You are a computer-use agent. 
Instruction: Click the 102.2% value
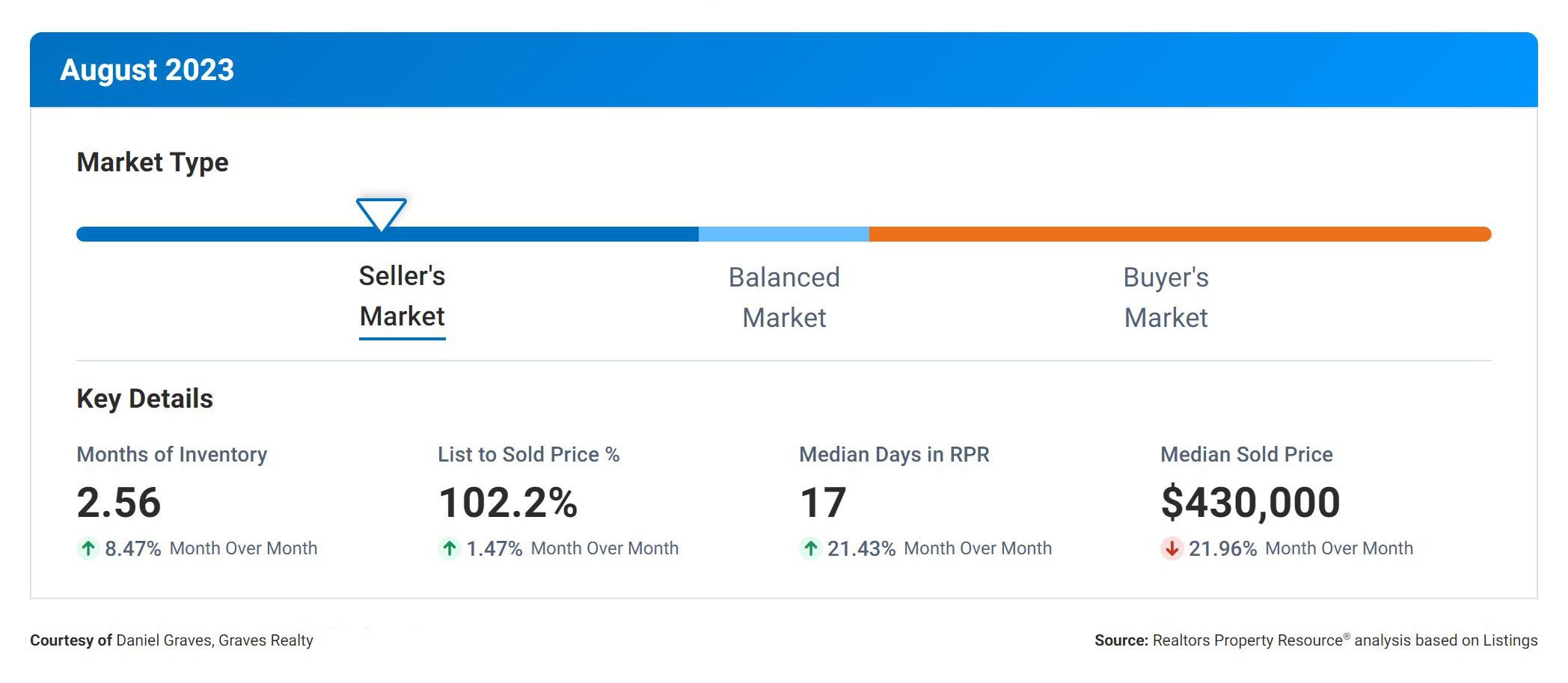508,502
